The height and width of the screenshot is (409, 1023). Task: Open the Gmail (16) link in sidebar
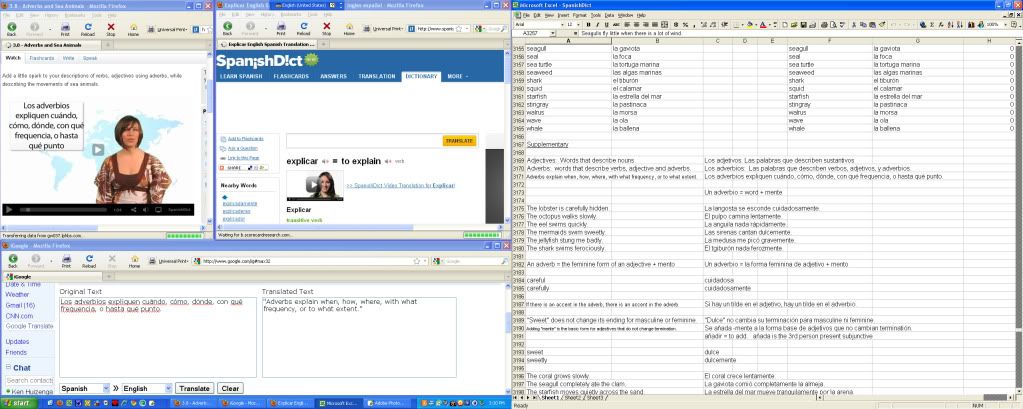pyautogui.click(x=19, y=305)
